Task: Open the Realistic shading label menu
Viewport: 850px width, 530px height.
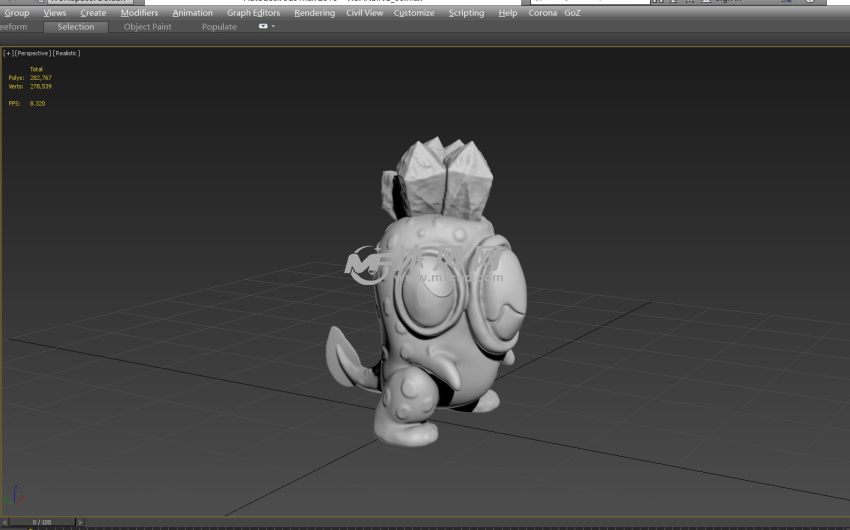Action: (x=65, y=53)
